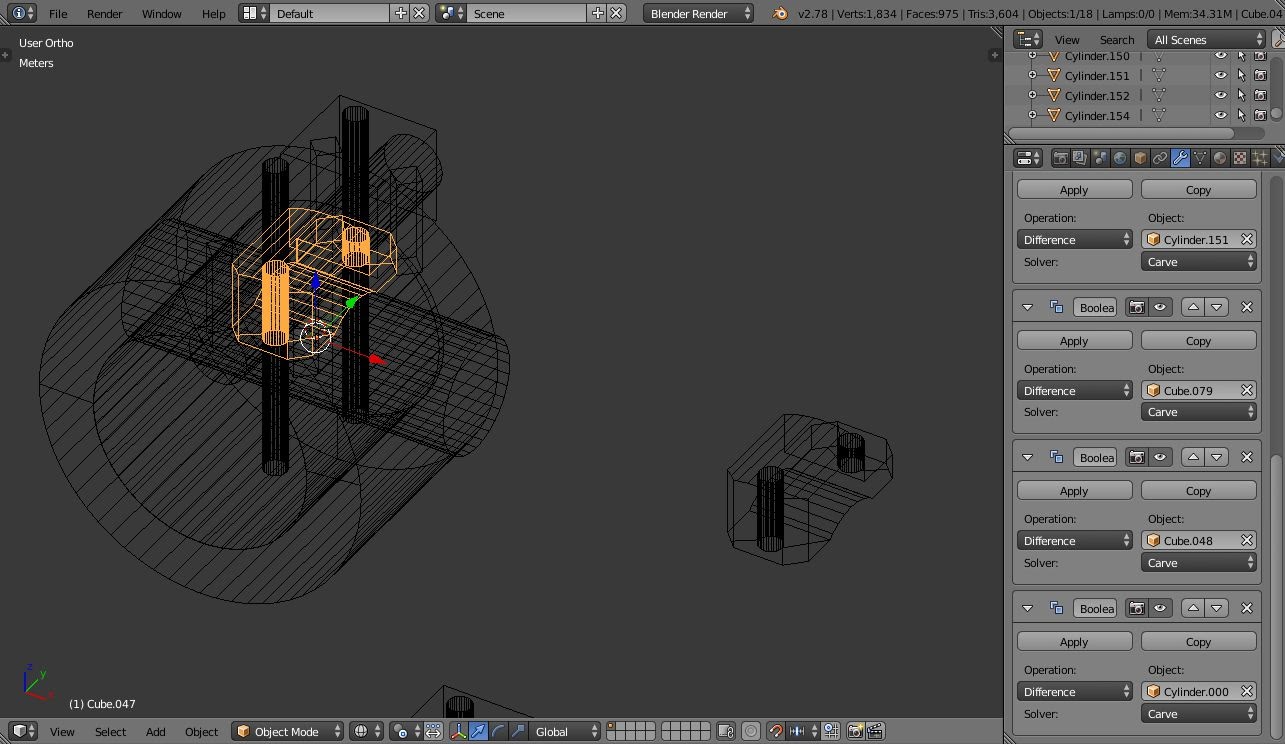Viewport: 1285px width, 744px height.
Task: Open the Mesh Data properties tab
Action: [x=1200, y=158]
